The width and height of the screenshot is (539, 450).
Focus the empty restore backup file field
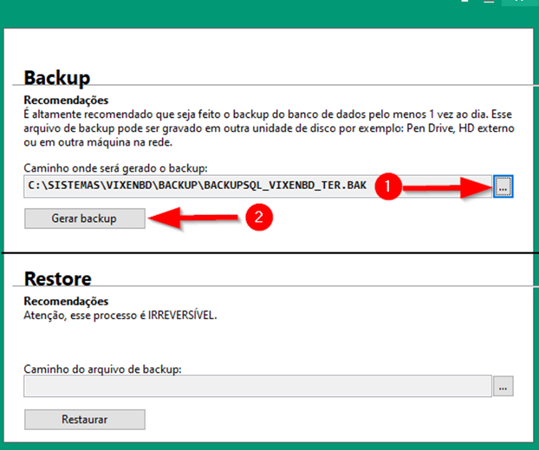[x=257, y=386]
